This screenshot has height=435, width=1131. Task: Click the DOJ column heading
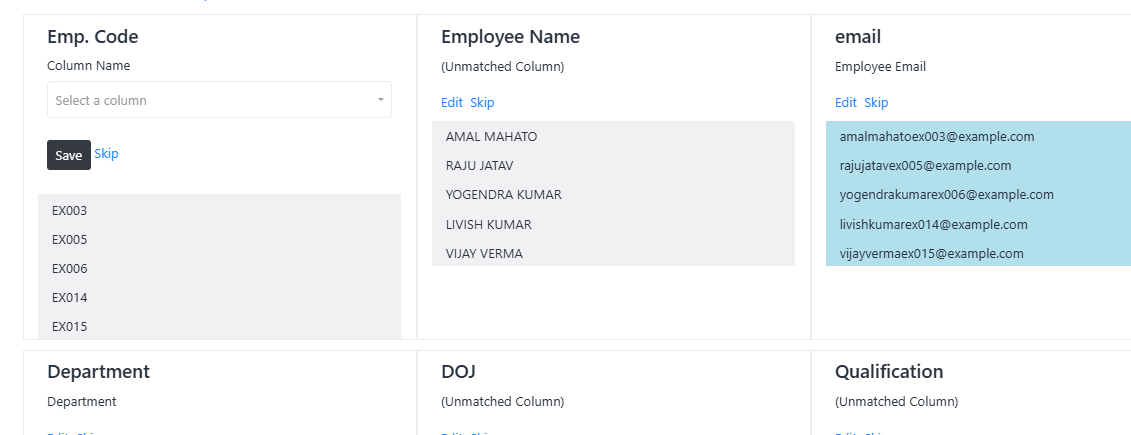pos(458,372)
